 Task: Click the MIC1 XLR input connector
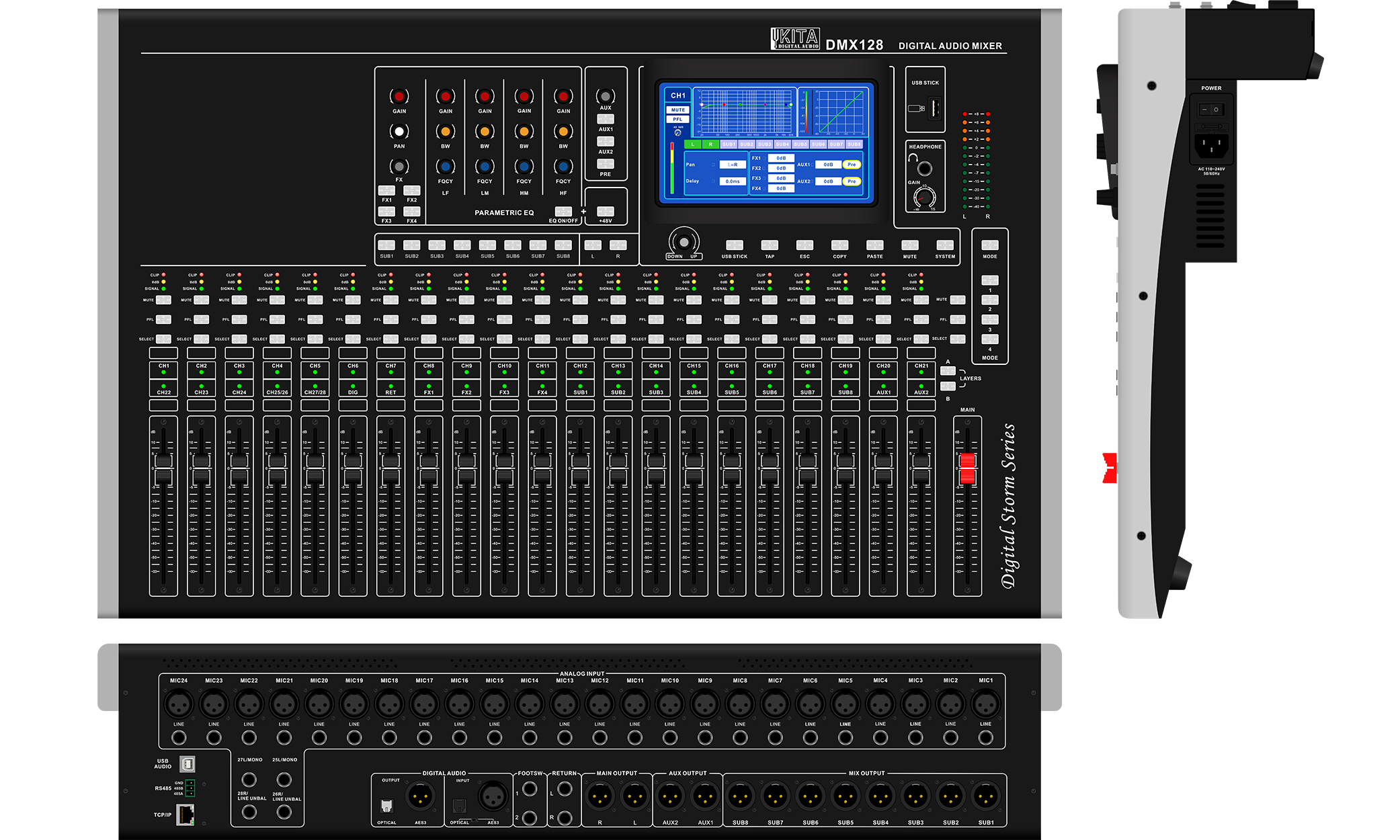pyautogui.click(x=985, y=704)
